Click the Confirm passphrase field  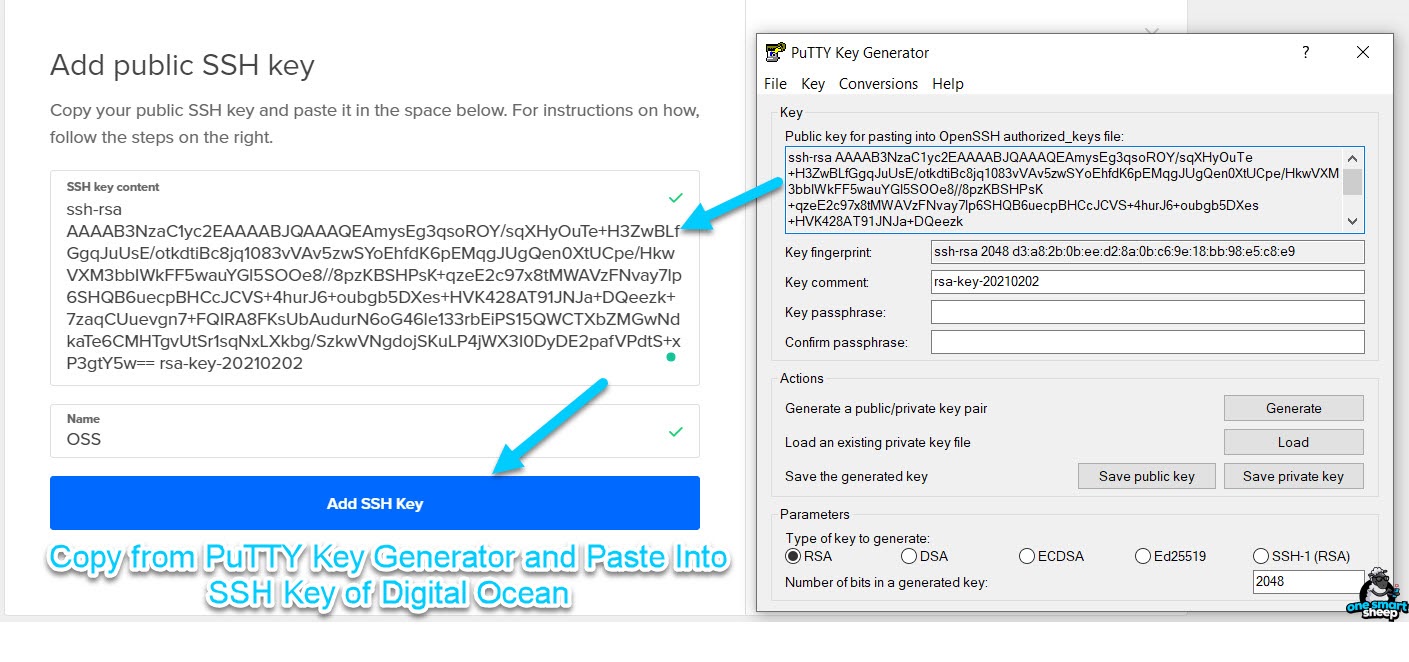pos(1147,342)
